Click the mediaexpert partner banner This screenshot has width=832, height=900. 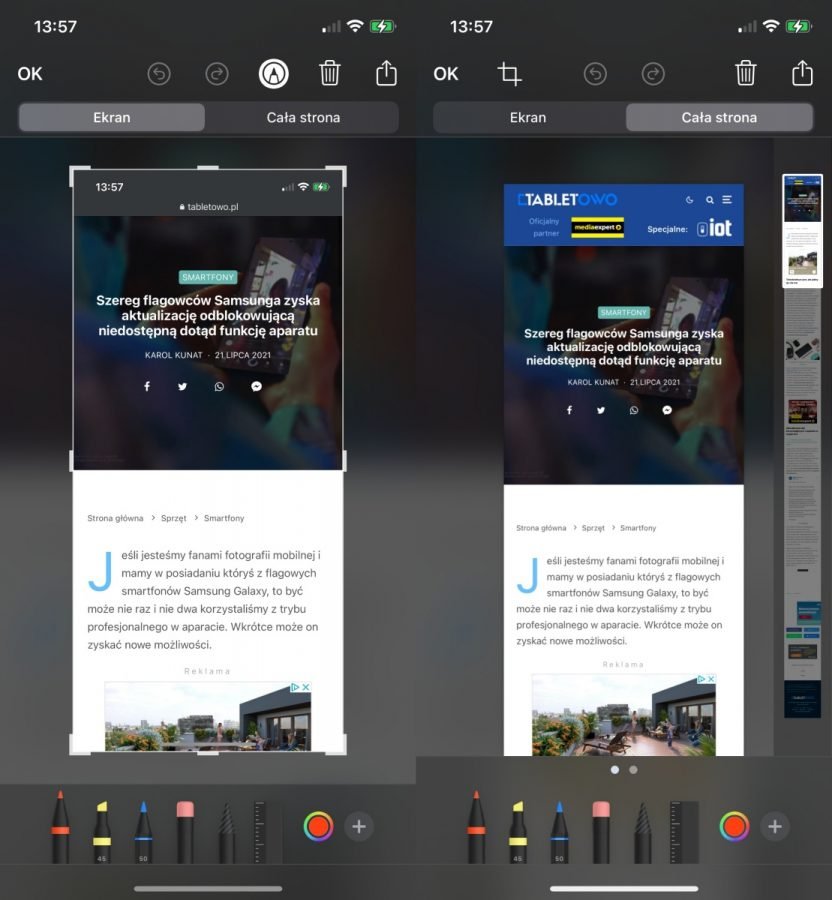coord(597,227)
